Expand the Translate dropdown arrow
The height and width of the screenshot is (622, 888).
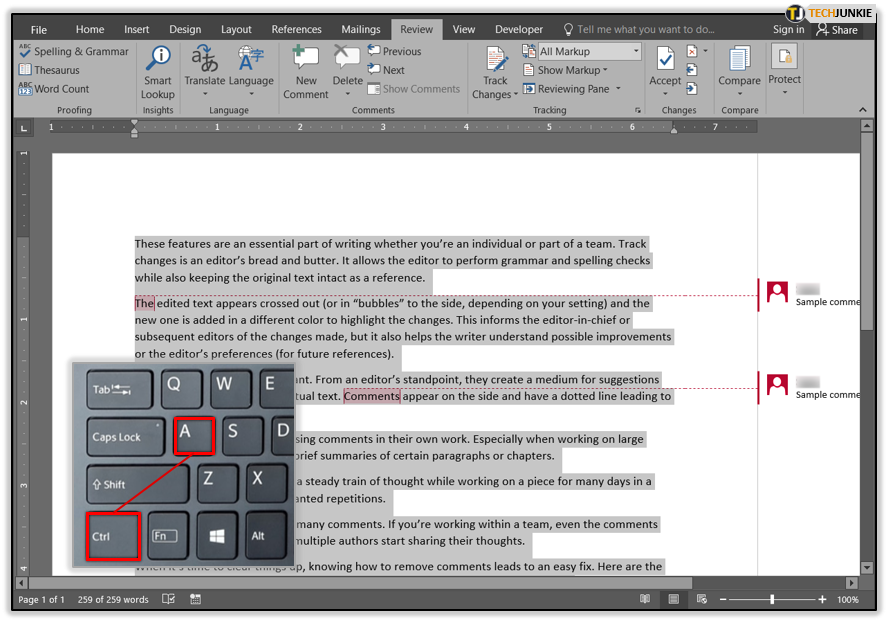pyautogui.click(x=205, y=94)
